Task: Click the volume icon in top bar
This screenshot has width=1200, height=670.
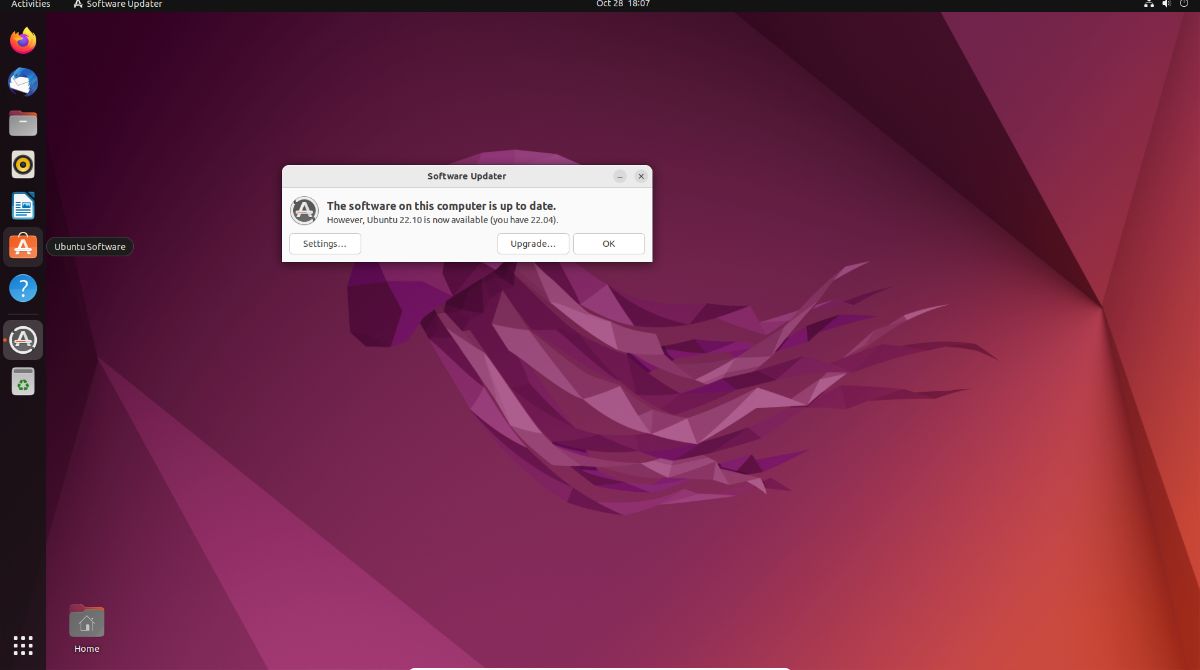Action: click(1166, 4)
